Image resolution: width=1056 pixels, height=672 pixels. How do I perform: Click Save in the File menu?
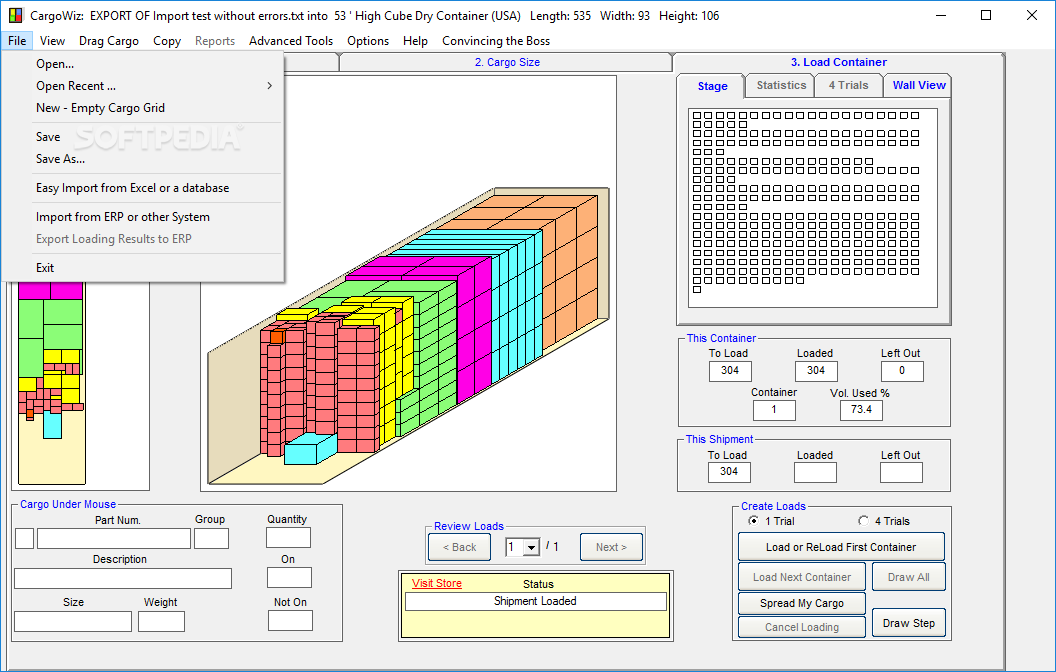pyautogui.click(x=48, y=137)
